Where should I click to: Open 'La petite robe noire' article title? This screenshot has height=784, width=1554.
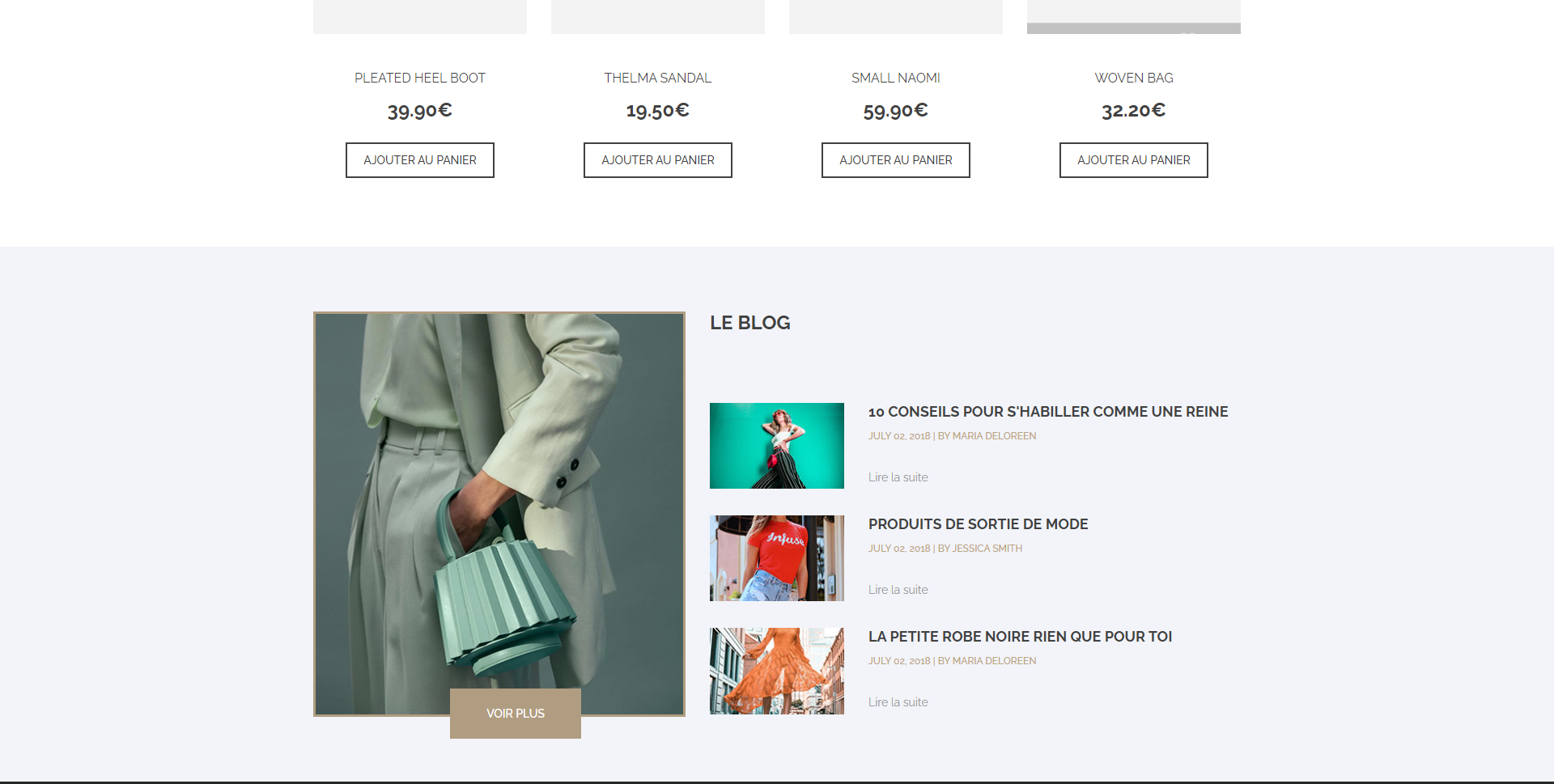coord(1020,637)
